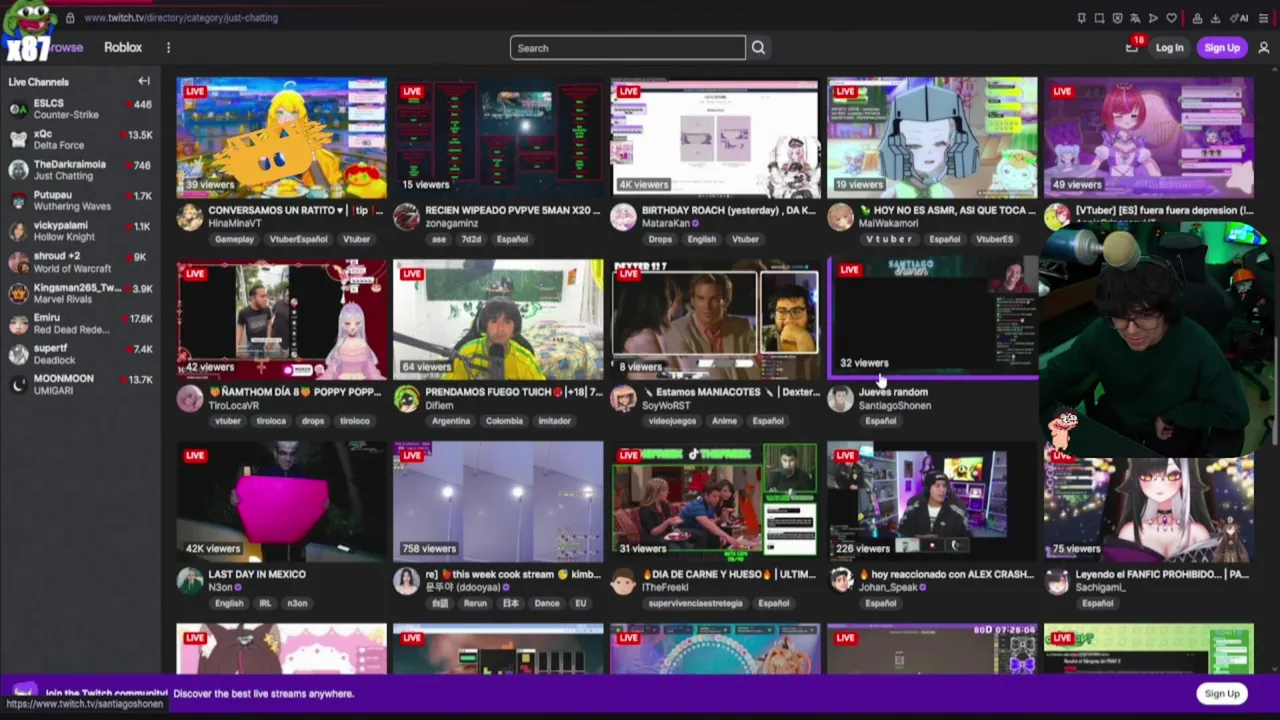Open the browser main menu icon
Image resolution: width=1280 pixels, height=720 pixels.
coord(1264,18)
